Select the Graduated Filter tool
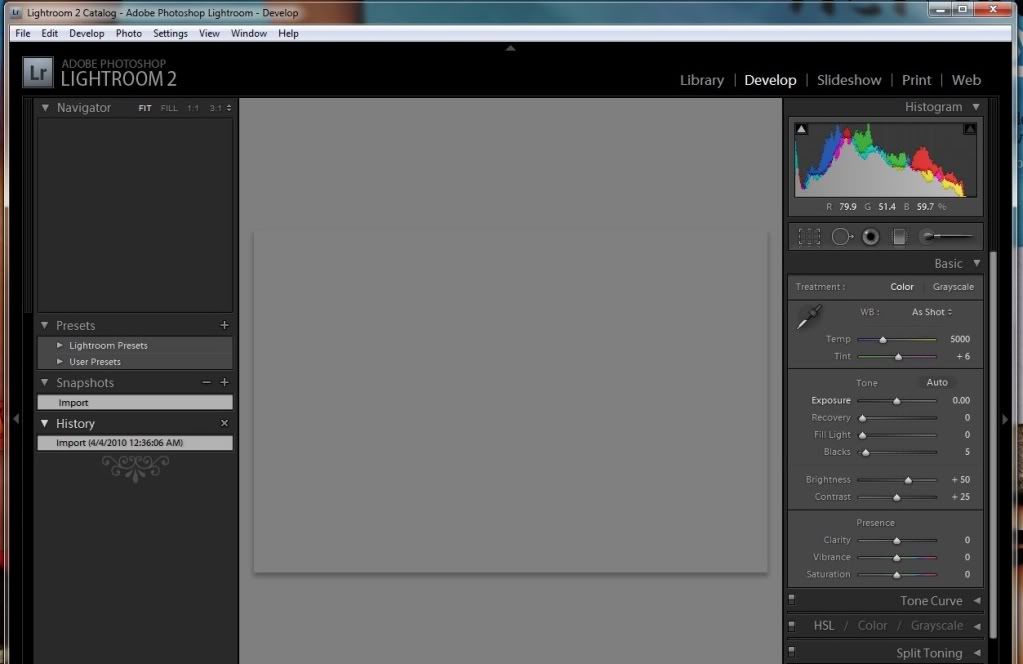The width and height of the screenshot is (1023, 664). pos(899,237)
